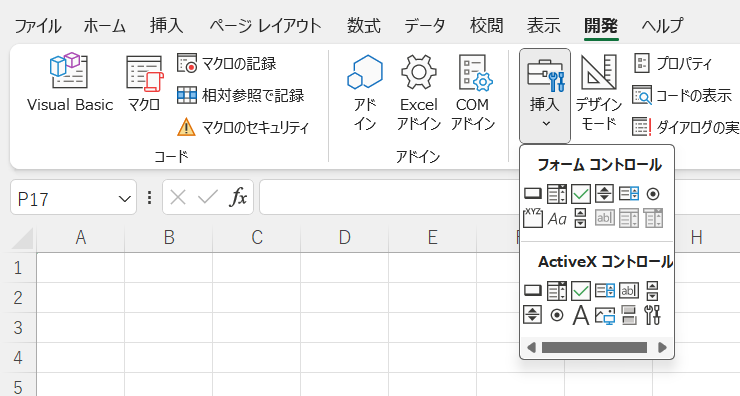Open the ファイル tab

point(38,25)
